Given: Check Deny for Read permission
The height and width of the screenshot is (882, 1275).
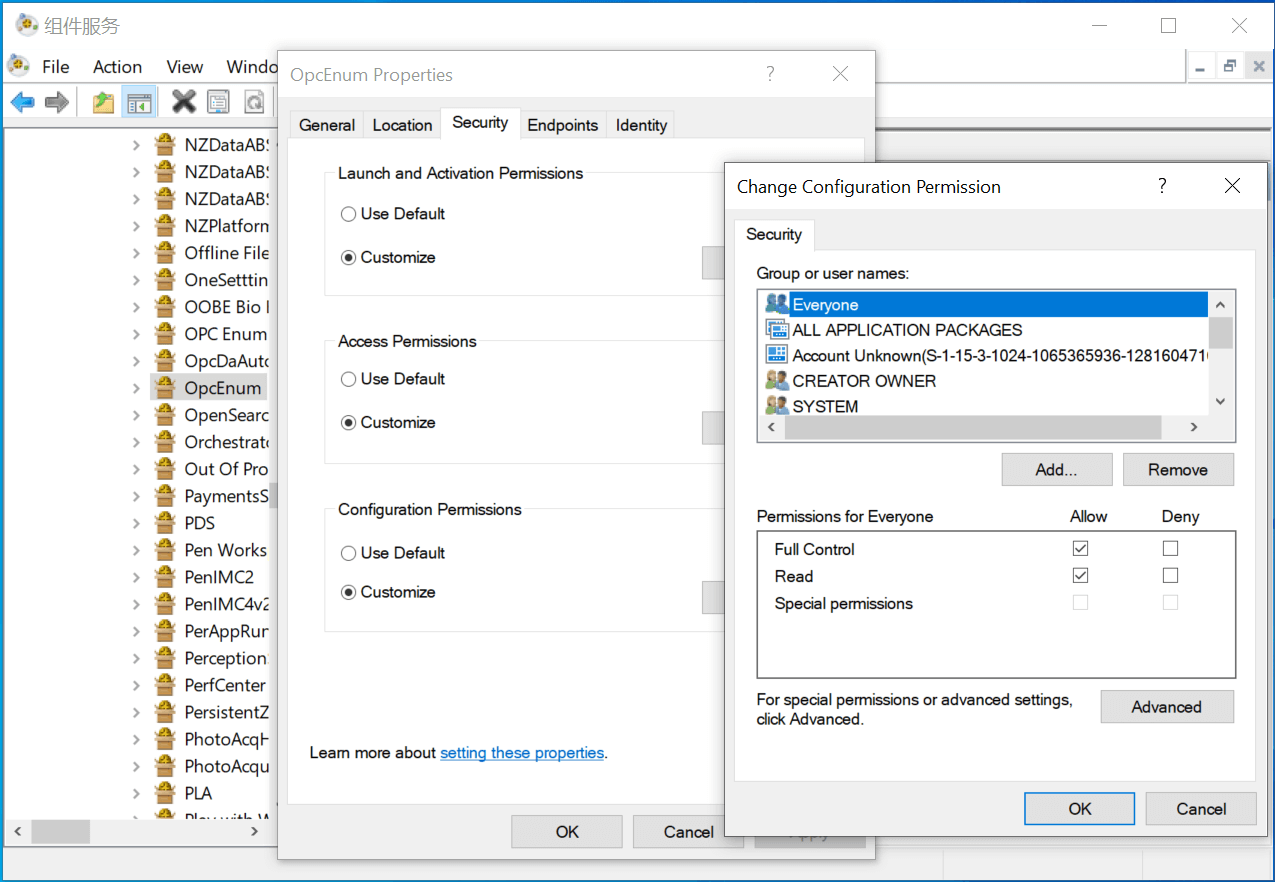Looking at the screenshot, I should (x=1170, y=576).
